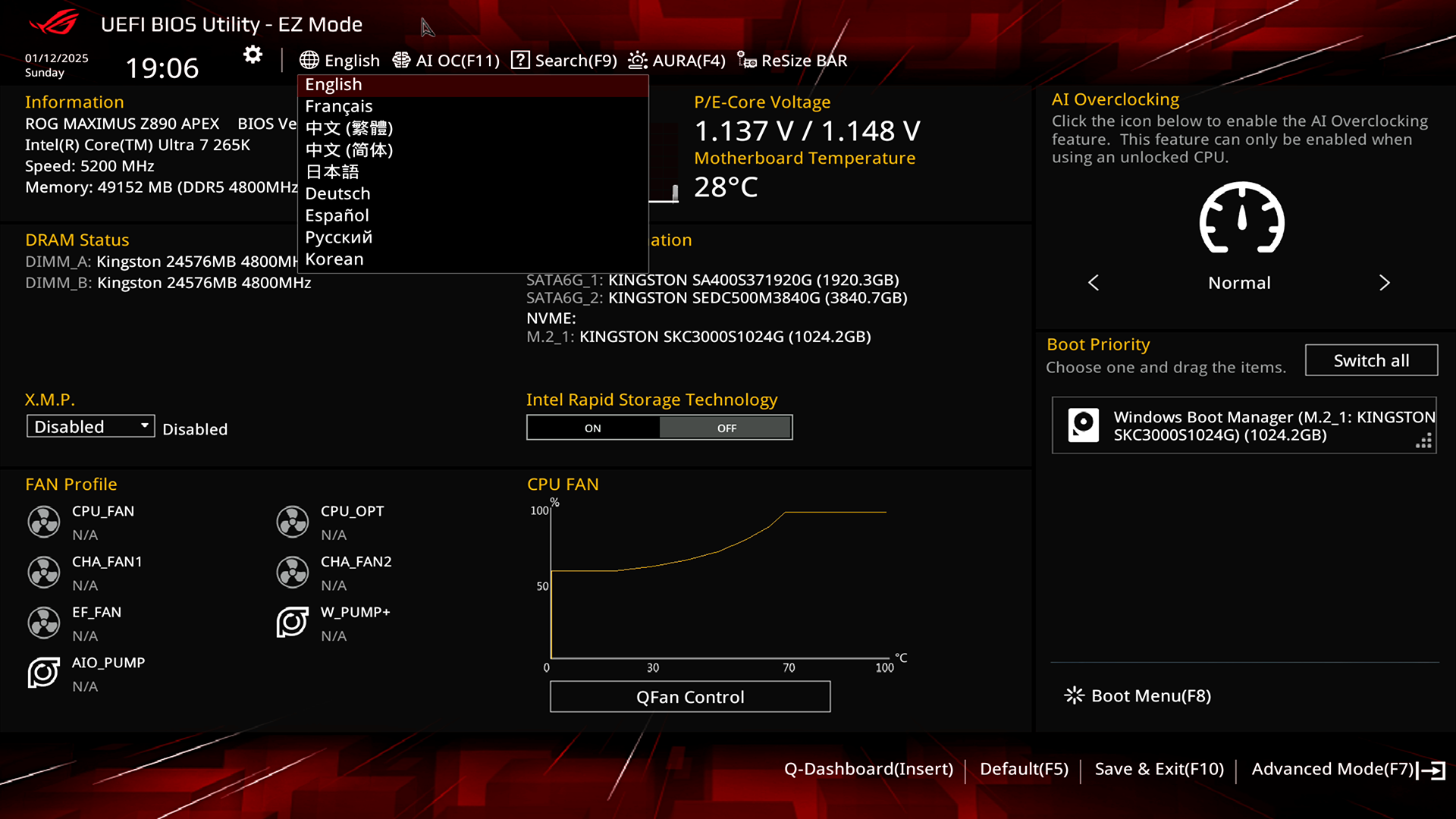Open the settings gear icon
The image size is (1456, 819).
click(252, 54)
